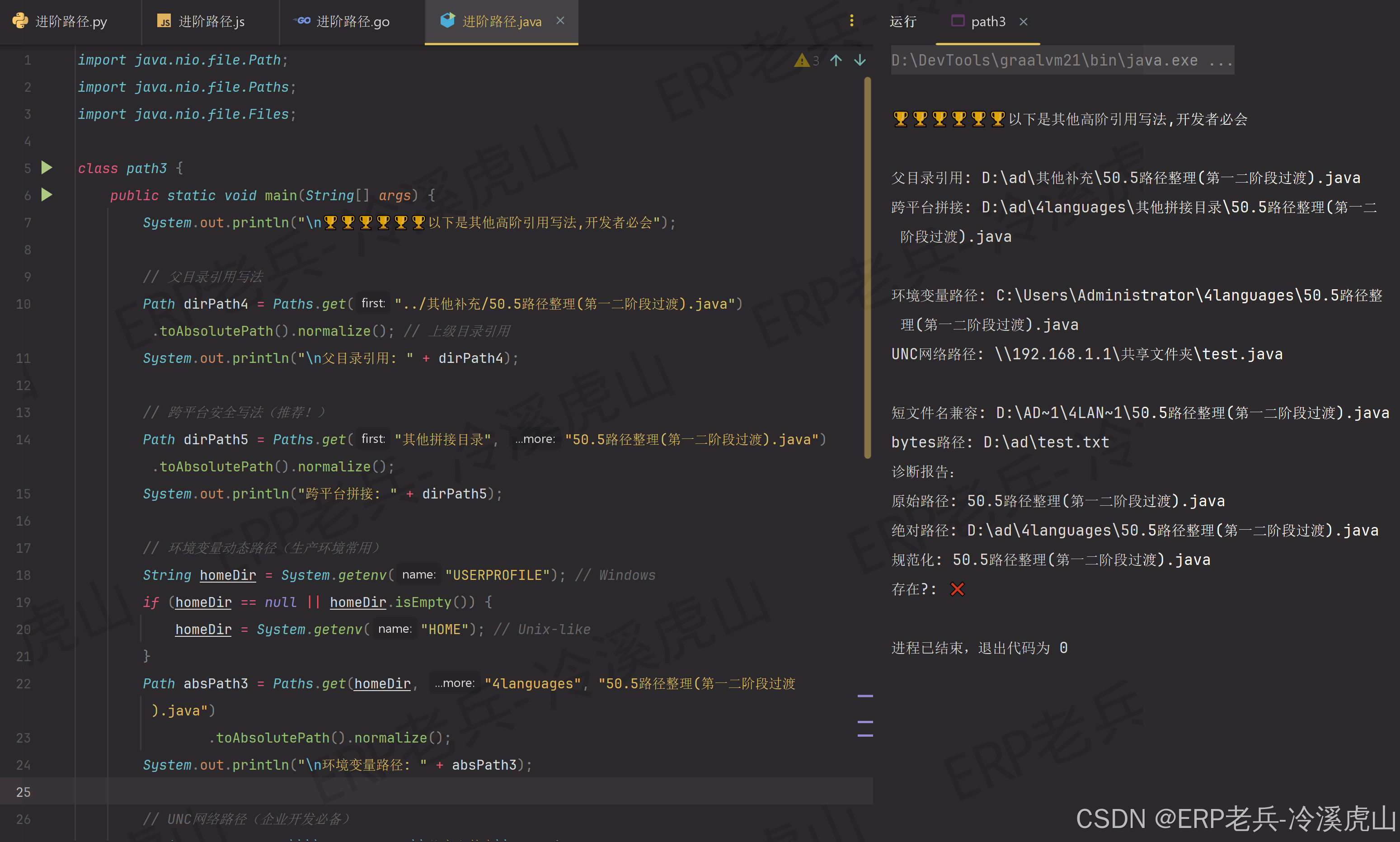Click the Python icon on 进阶路径.py tab
This screenshot has height=842, width=1400.
[20, 21]
